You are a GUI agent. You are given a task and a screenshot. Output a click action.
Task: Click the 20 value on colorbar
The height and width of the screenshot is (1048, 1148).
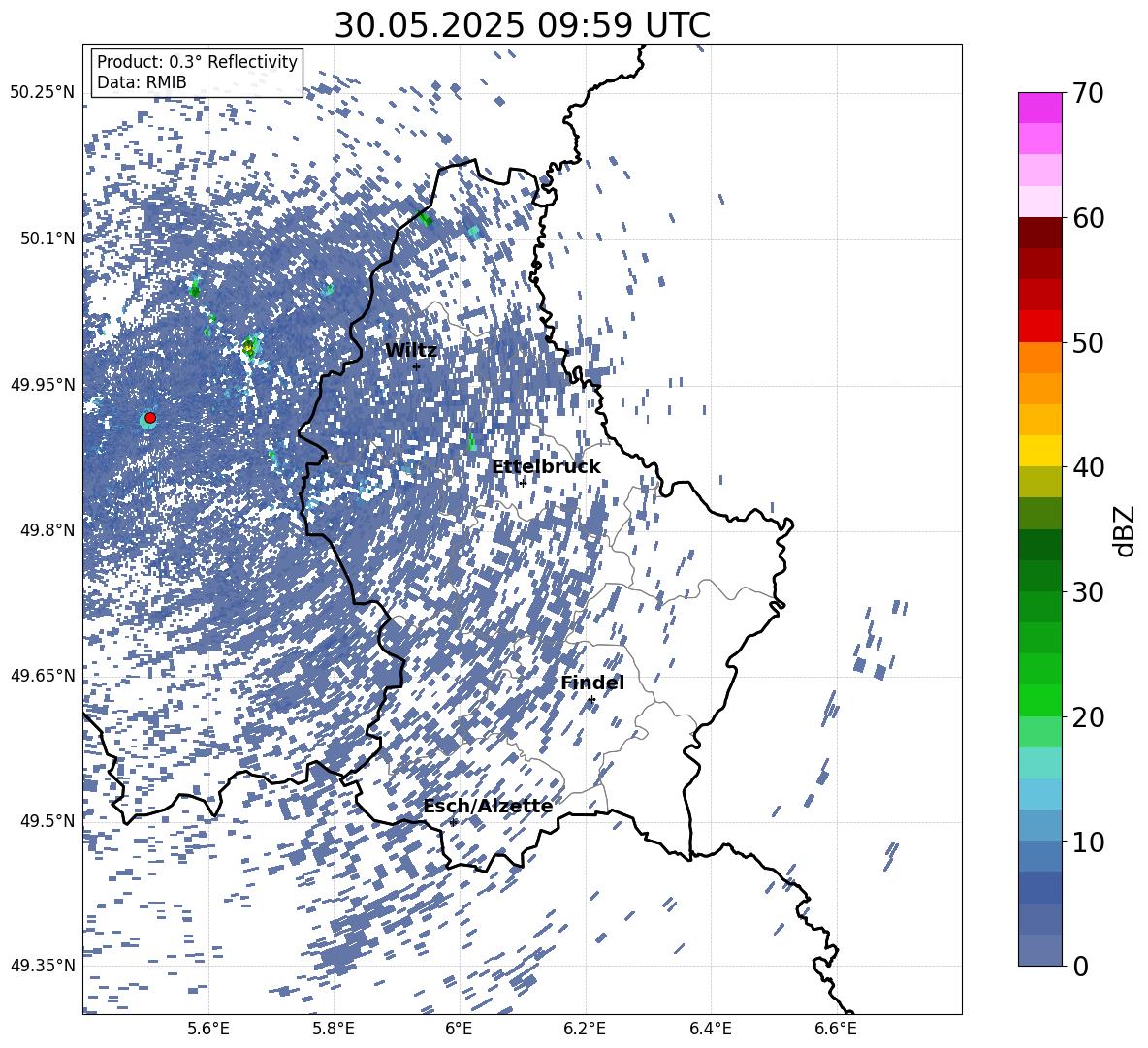click(1088, 716)
